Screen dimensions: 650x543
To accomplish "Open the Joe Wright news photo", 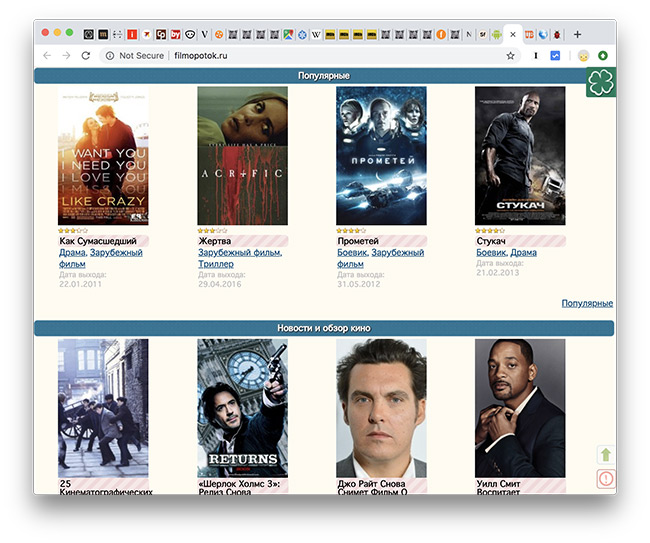I will [381, 408].
